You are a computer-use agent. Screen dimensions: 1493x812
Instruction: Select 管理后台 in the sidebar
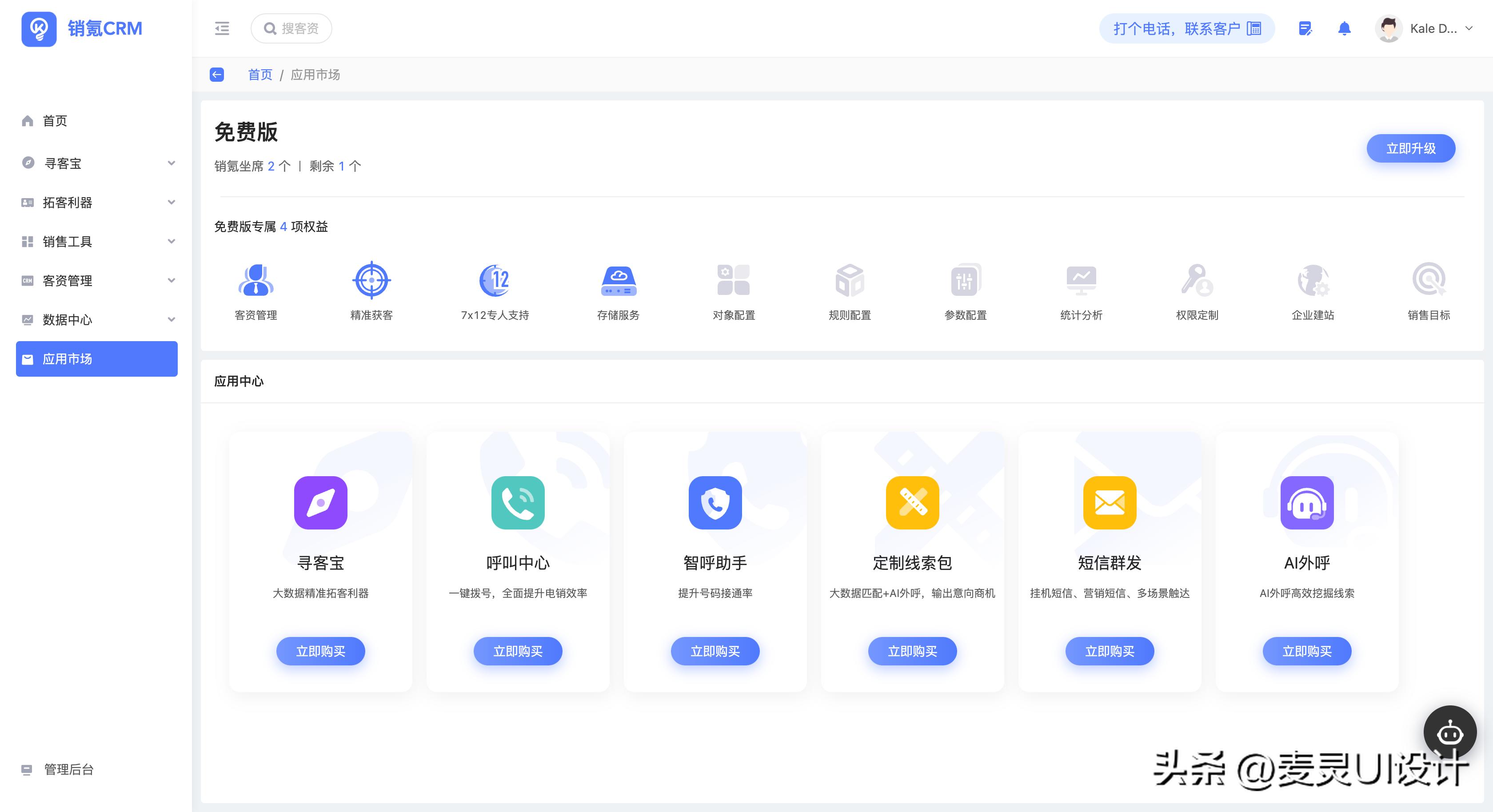coord(67,770)
